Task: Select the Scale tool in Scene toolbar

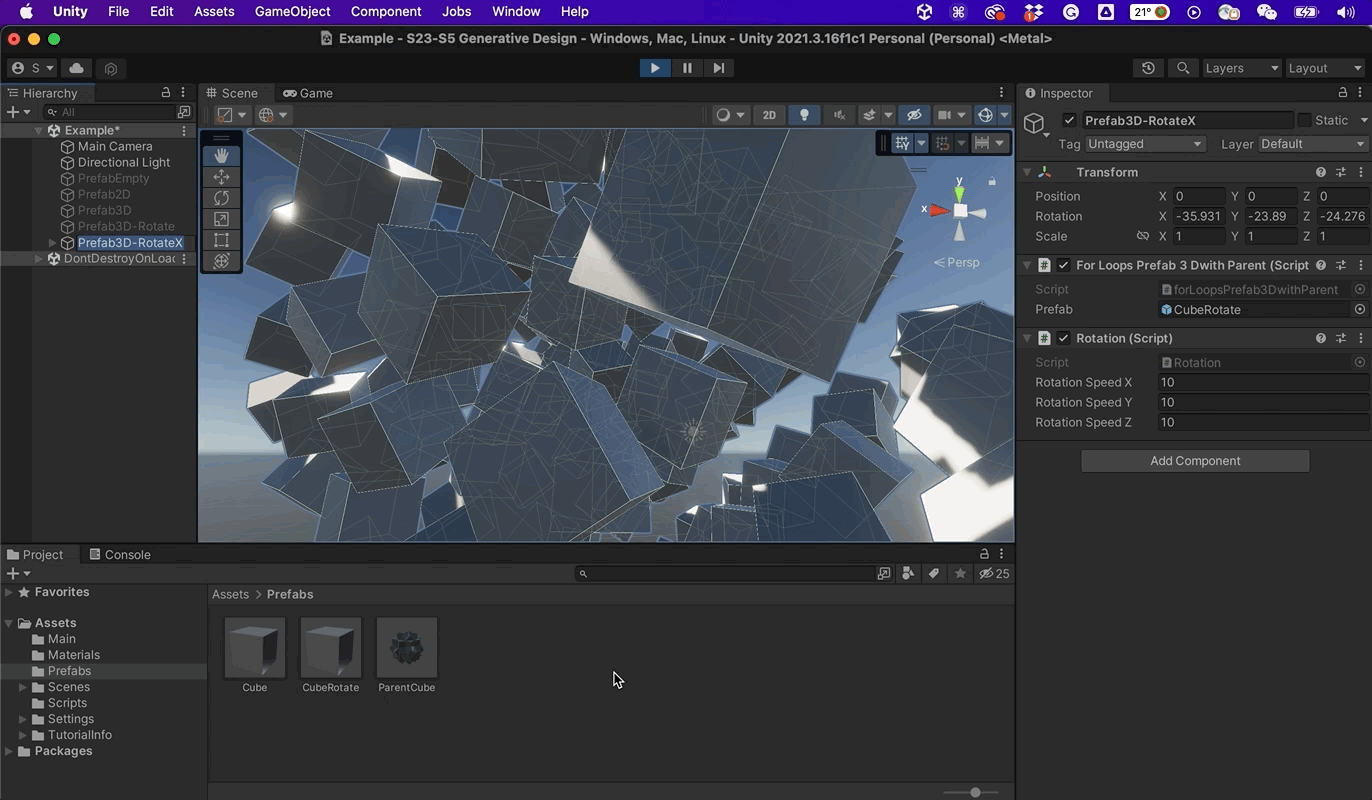Action: [x=222, y=219]
